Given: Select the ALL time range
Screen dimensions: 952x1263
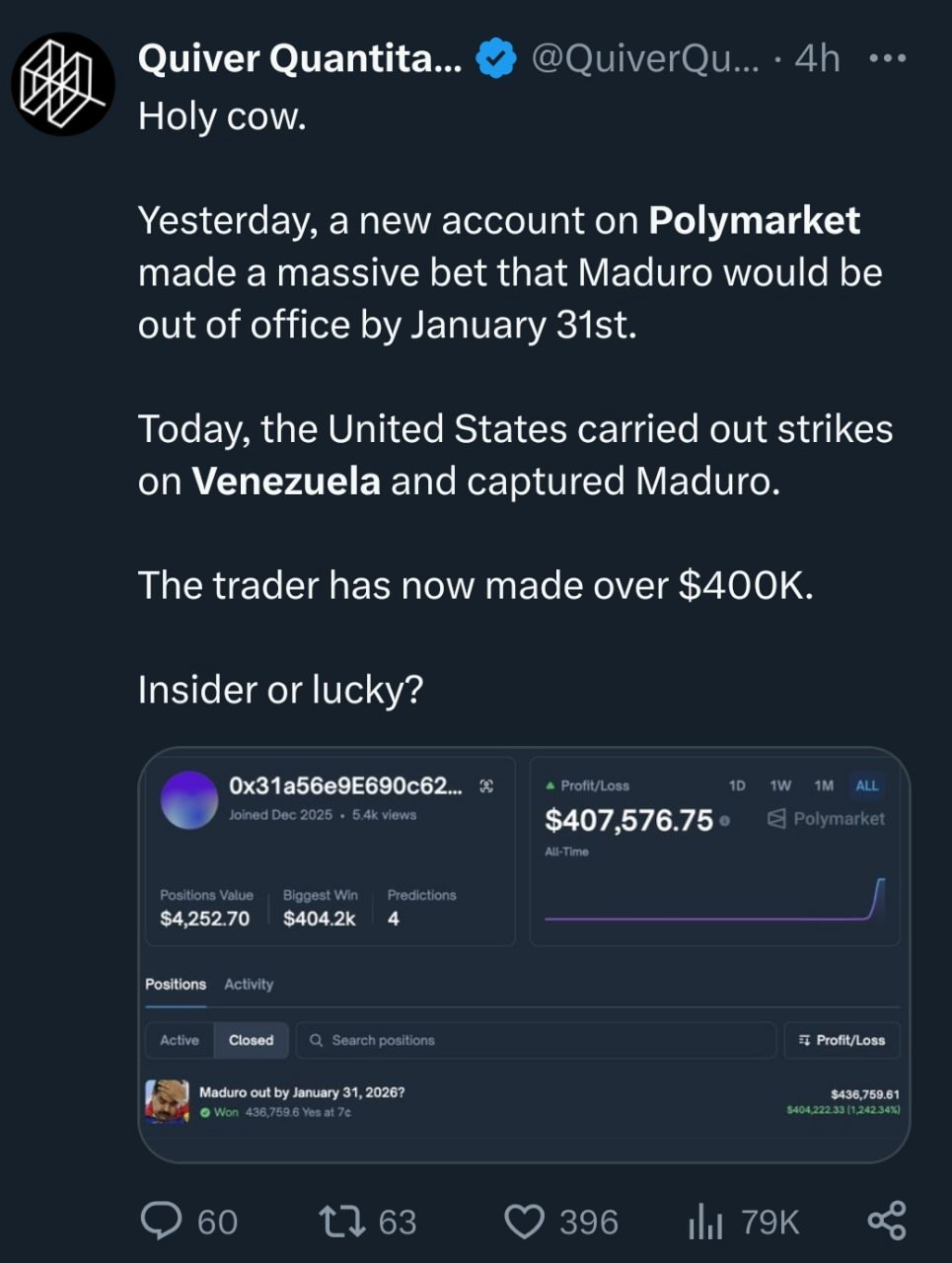Looking at the screenshot, I should (866, 785).
